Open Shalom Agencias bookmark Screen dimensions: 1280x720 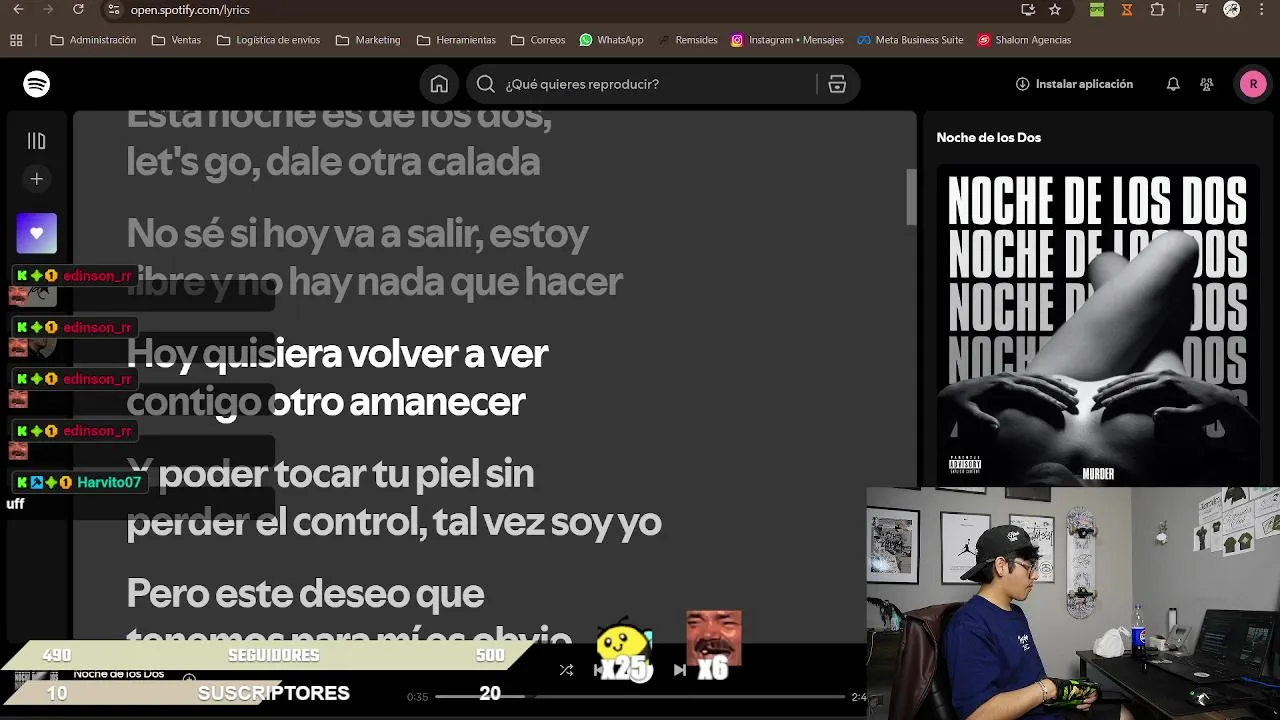pos(1024,40)
